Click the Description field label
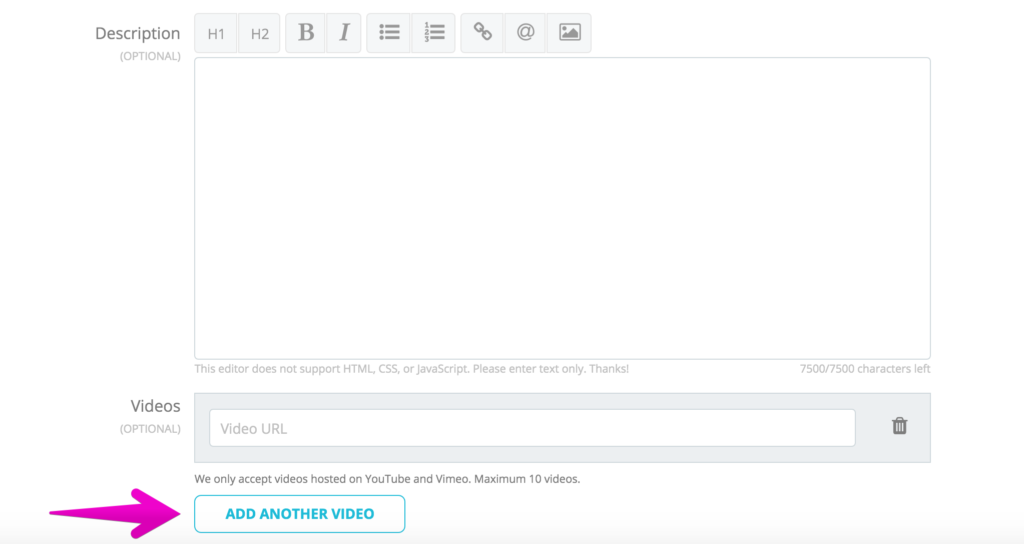Screen dimensions: 1024x544 pyautogui.click(x=137, y=33)
